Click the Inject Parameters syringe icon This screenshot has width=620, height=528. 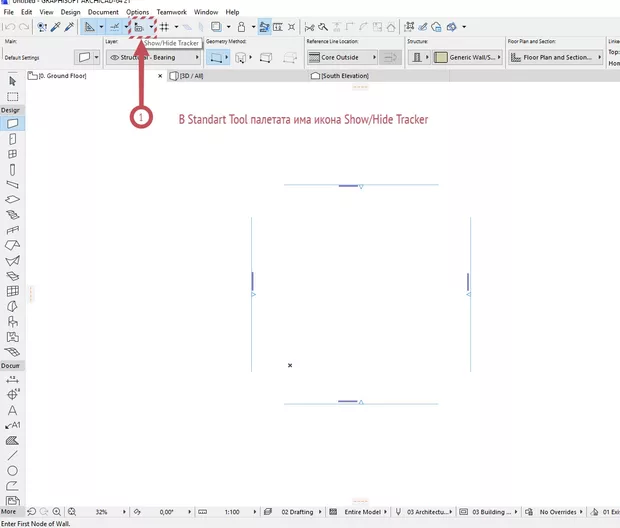[69, 27]
